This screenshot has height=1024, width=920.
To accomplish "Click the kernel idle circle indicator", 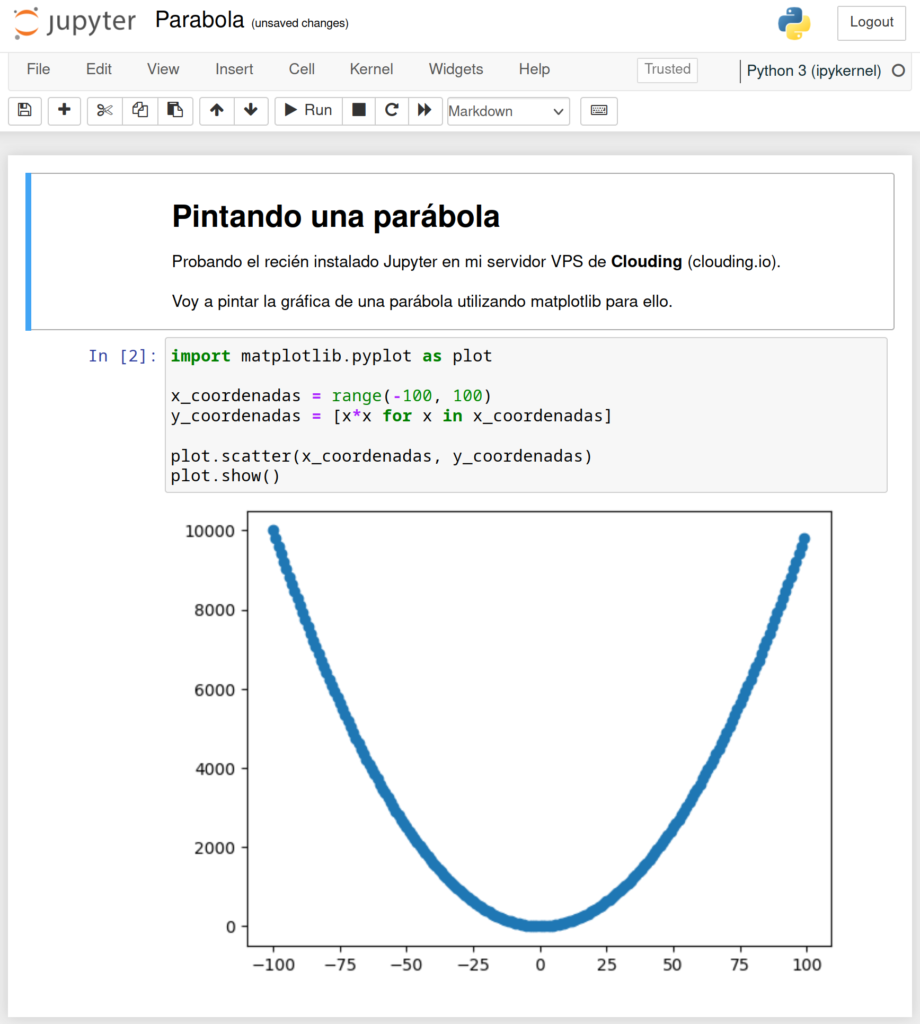I will 898,71.
